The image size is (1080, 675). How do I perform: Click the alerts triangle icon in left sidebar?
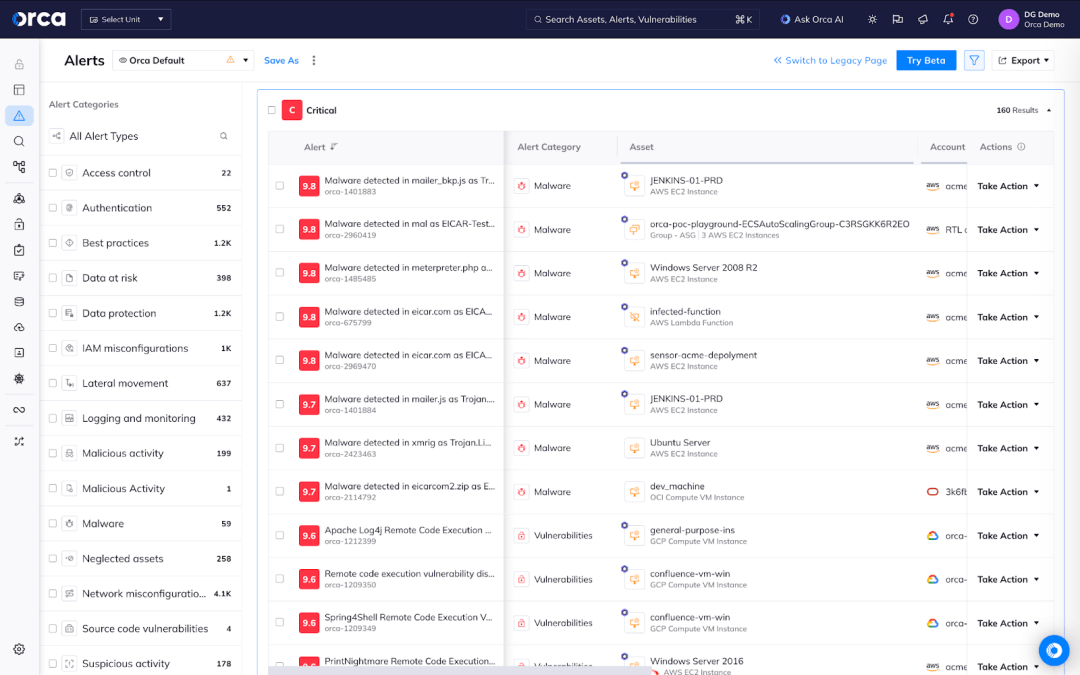point(19,116)
